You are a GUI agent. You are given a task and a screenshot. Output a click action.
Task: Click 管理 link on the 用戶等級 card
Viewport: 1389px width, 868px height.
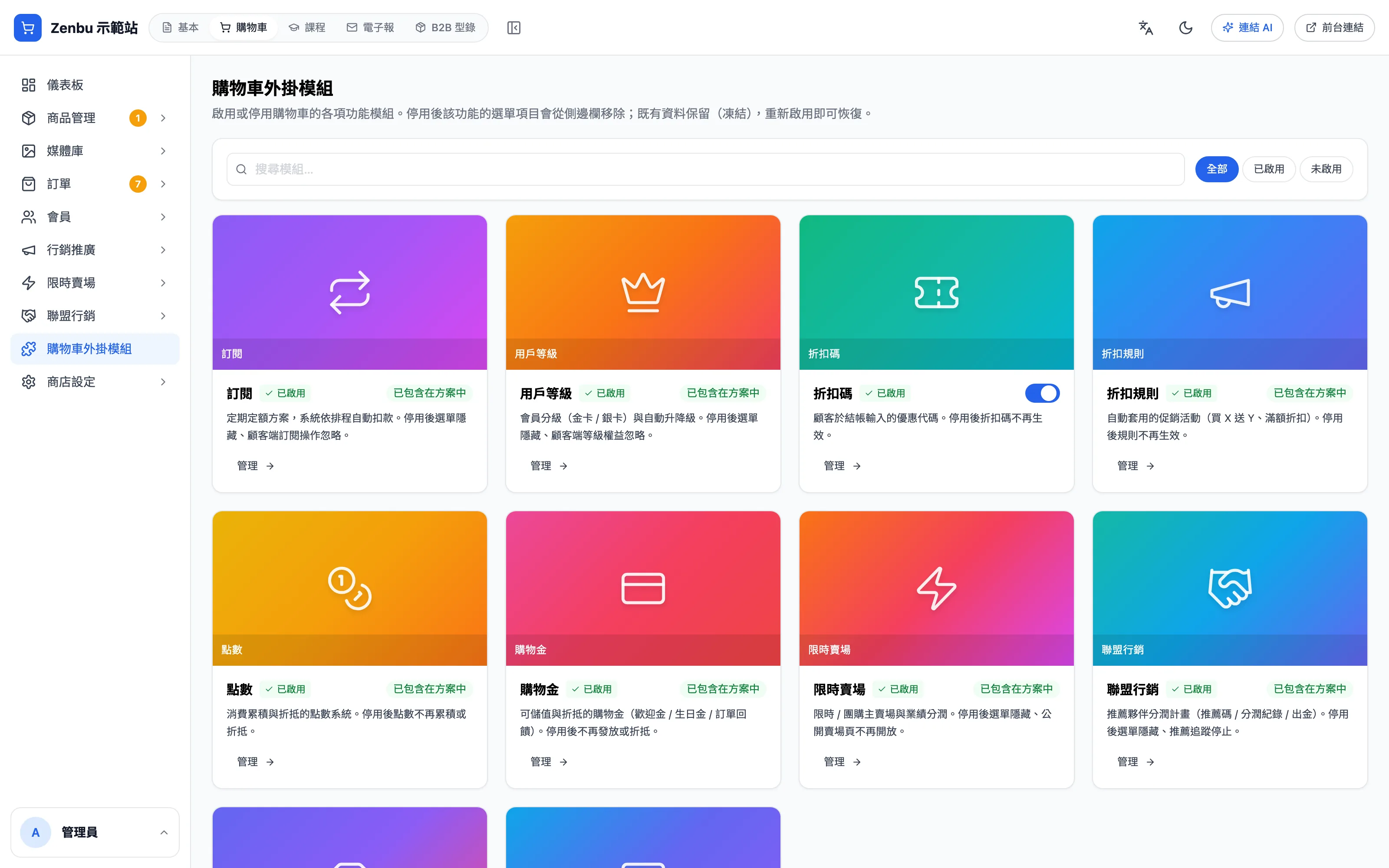[549, 466]
